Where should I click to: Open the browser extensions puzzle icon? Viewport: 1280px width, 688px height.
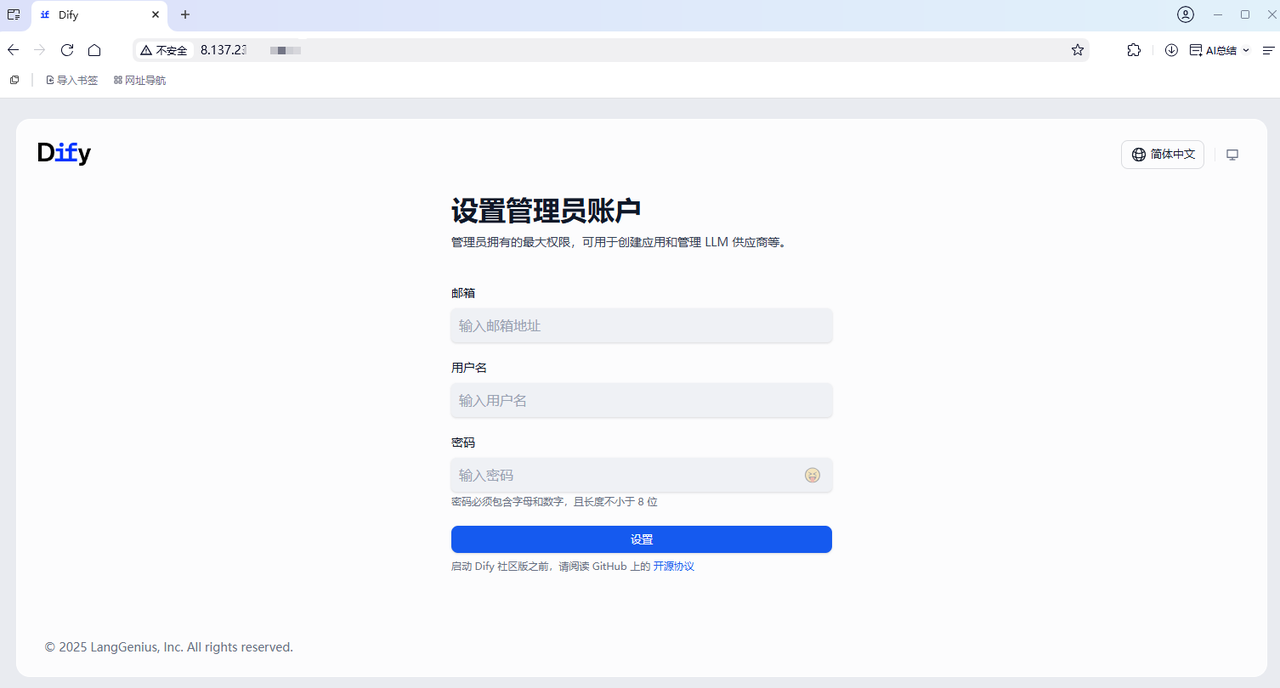click(x=1133, y=50)
